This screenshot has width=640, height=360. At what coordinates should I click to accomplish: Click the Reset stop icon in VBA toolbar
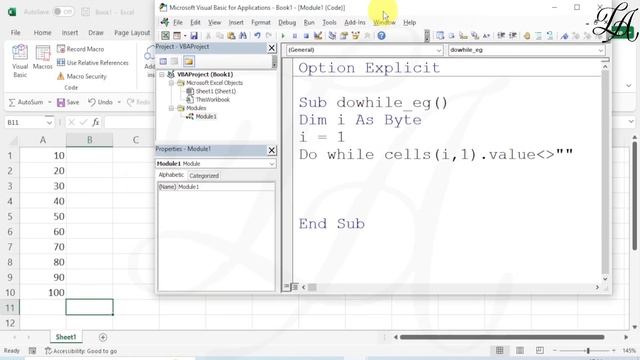306,36
